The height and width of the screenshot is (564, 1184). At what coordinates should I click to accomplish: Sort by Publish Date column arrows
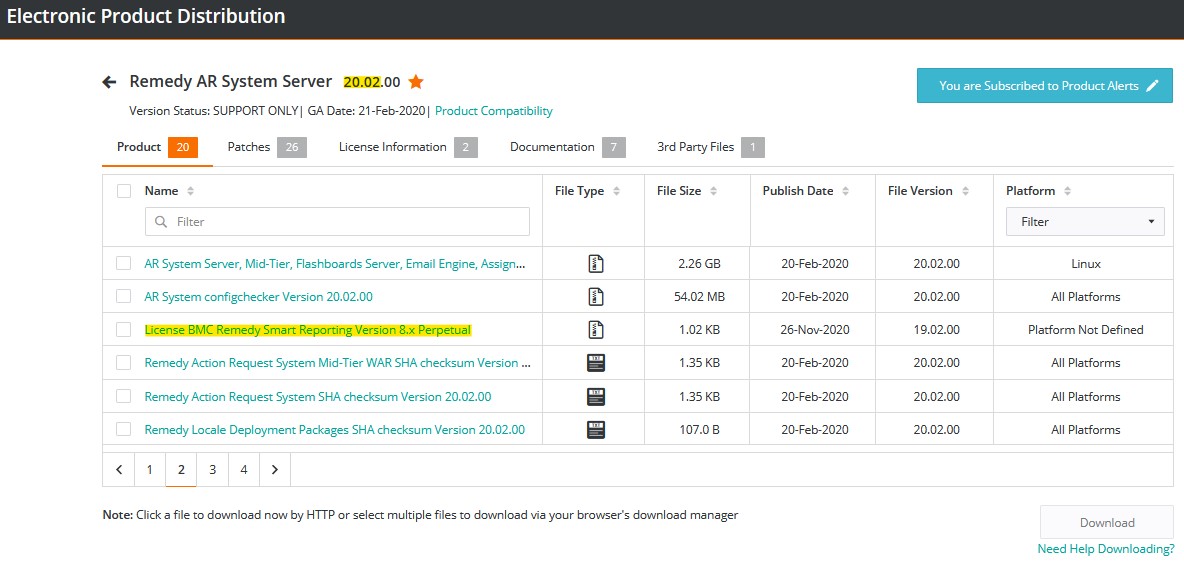tap(846, 191)
